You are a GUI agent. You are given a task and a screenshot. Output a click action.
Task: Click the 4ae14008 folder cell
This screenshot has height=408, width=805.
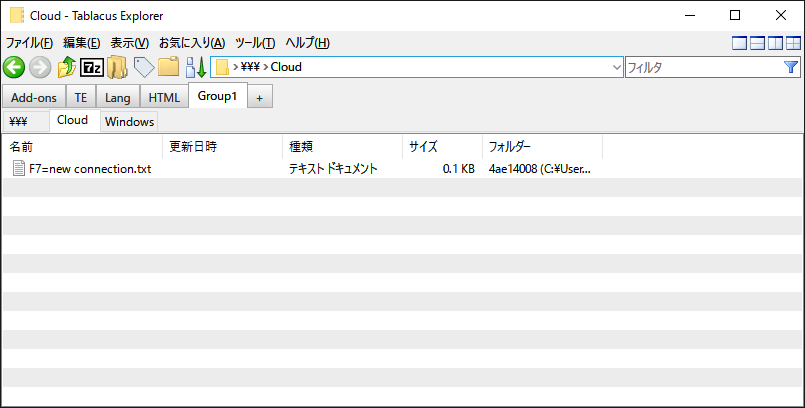coord(540,169)
